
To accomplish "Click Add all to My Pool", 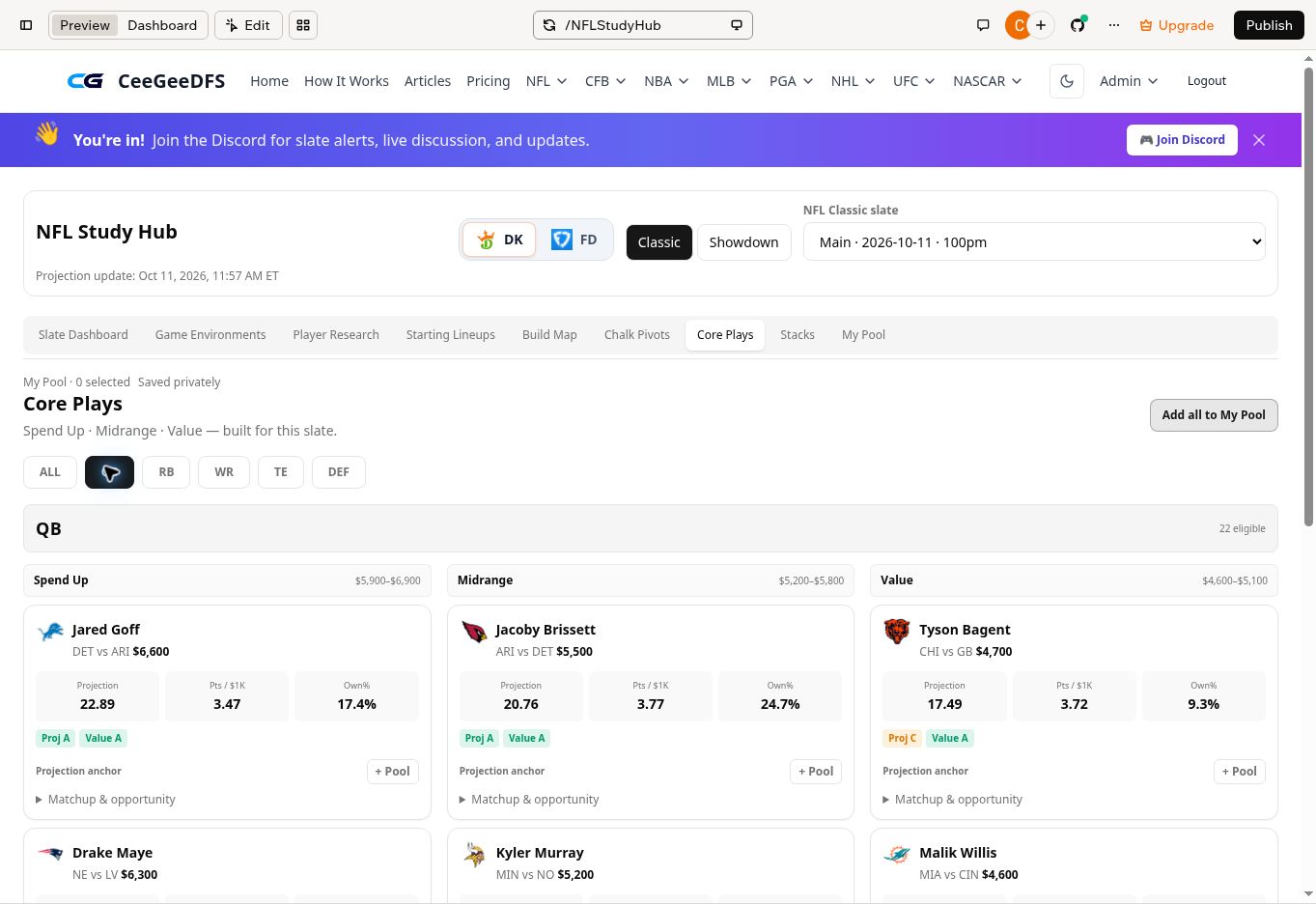I will click(x=1214, y=415).
